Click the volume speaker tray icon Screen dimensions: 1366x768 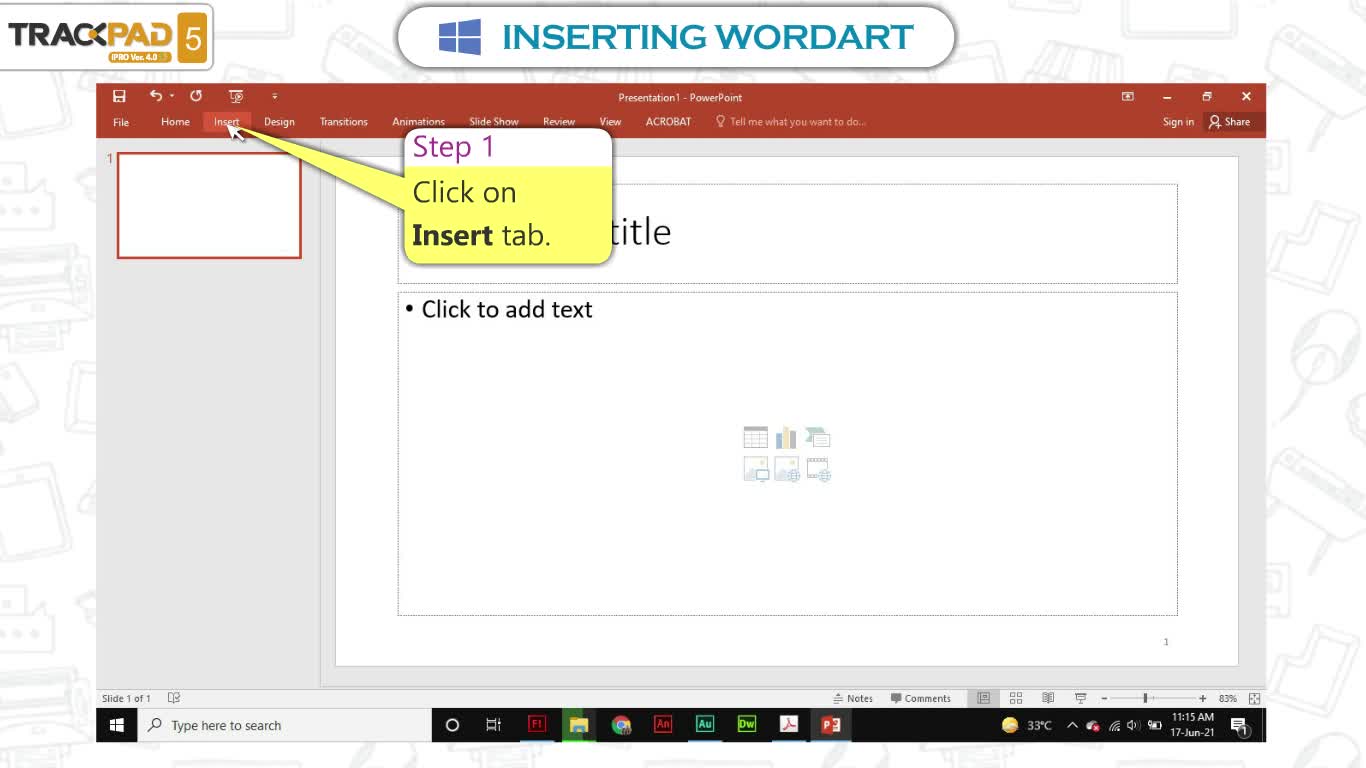click(1133, 725)
